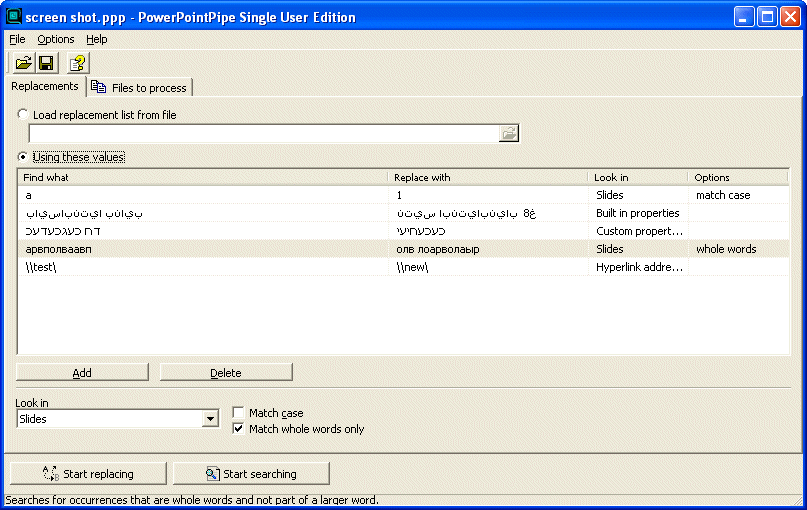
Task: Click the Find what column header
Action: 203,178
